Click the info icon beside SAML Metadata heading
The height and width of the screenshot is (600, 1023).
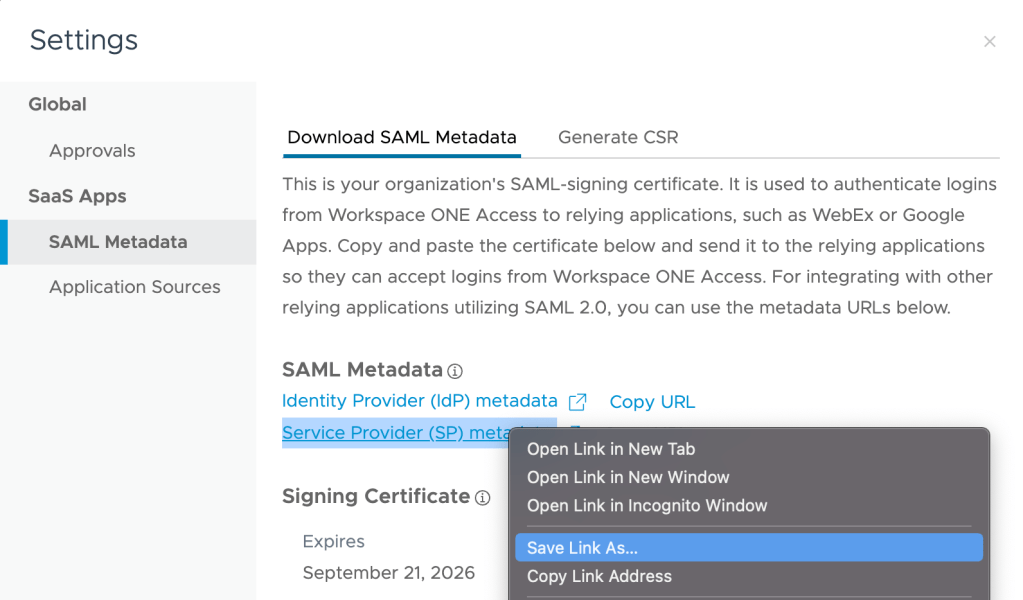coord(455,371)
